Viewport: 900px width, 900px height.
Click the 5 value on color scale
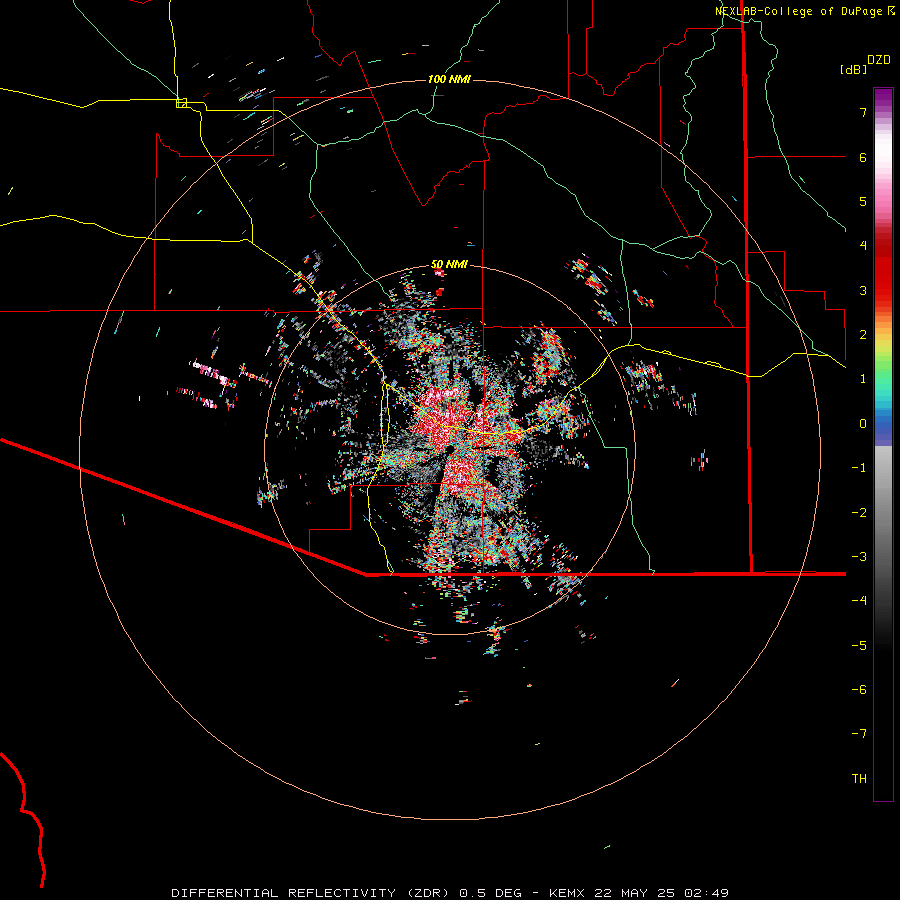[863, 201]
